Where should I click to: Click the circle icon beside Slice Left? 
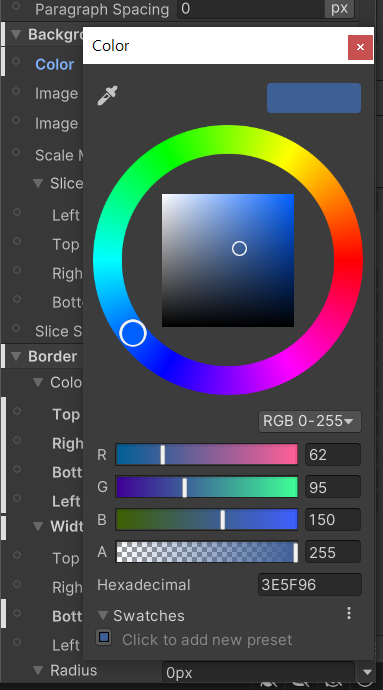[17, 212]
